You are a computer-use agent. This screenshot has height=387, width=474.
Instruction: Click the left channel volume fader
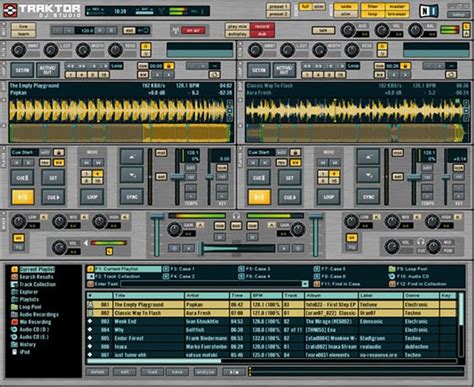click(x=156, y=217)
